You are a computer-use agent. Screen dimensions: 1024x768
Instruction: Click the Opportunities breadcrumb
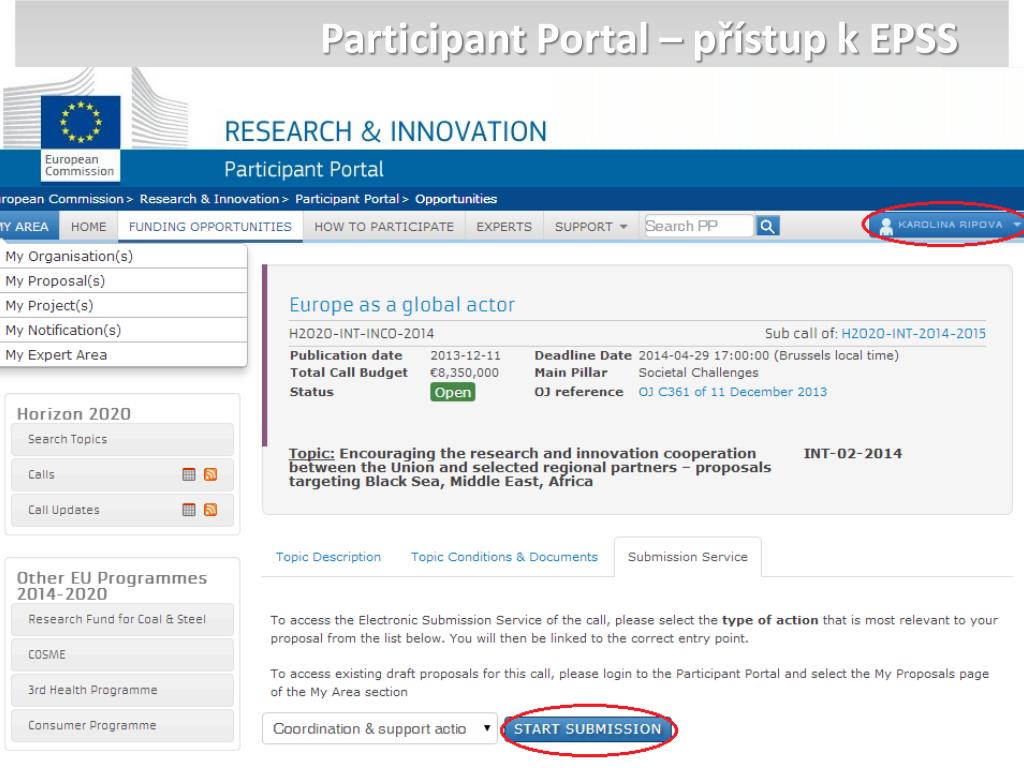coord(456,199)
